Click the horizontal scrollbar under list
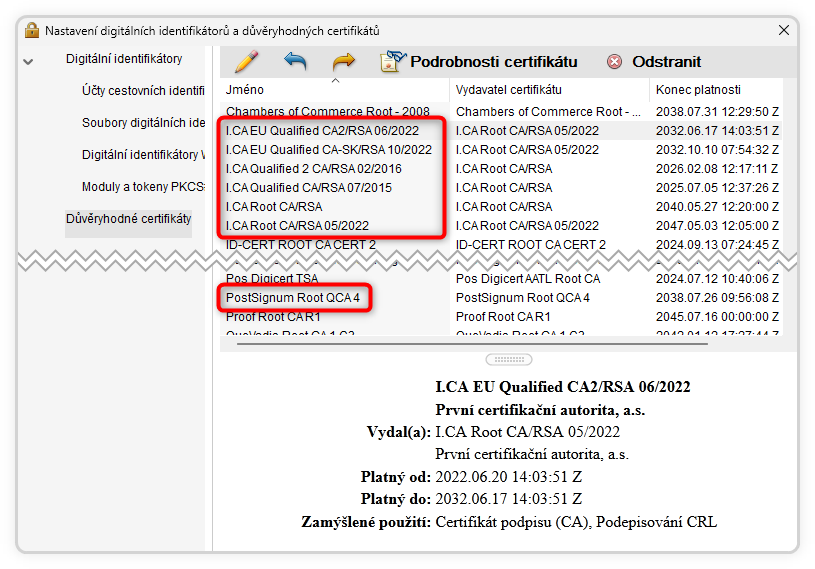Image resolution: width=815 pixels, height=569 pixels. tap(472, 343)
